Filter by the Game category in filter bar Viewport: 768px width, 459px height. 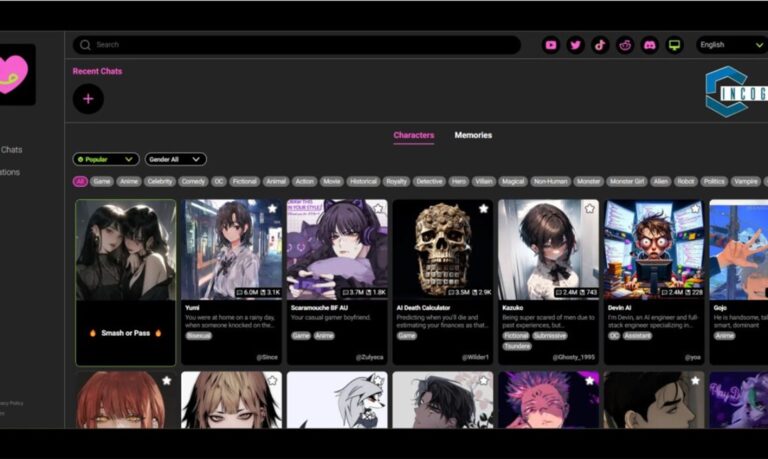pos(102,181)
